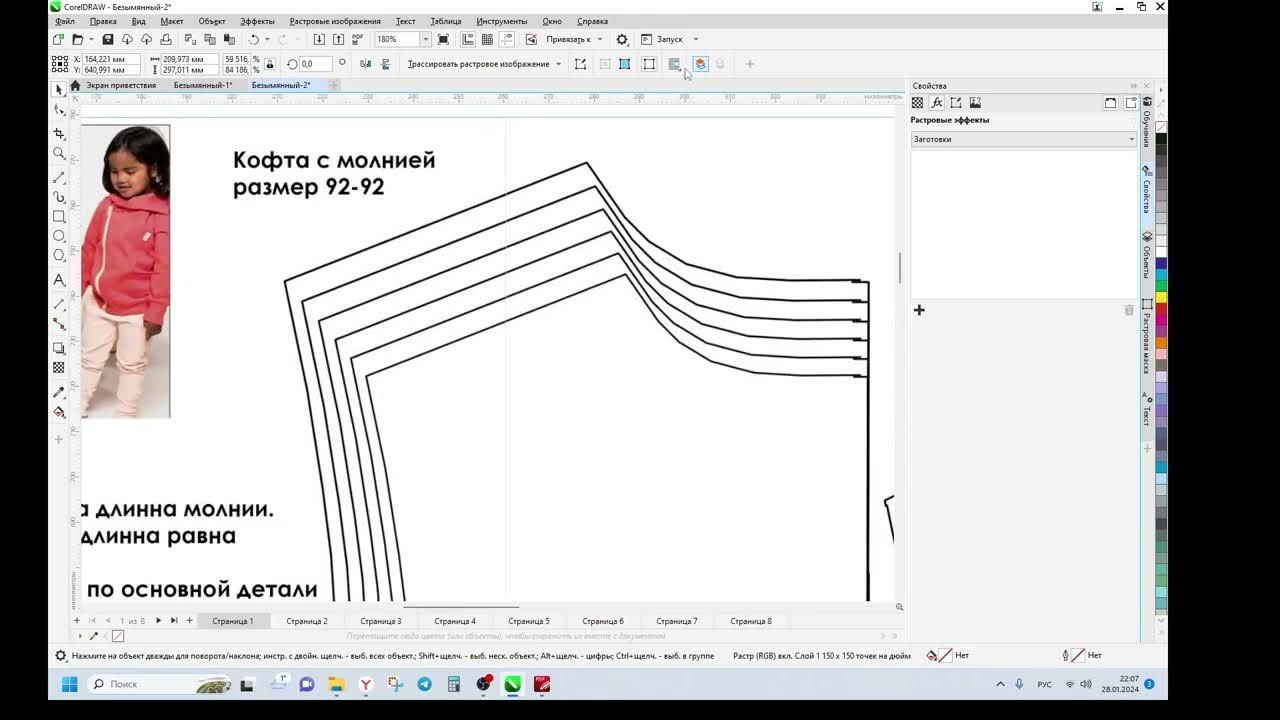Select the Parallel dimension tool
The height and width of the screenshot is (720, 1280).
[59, 304]
